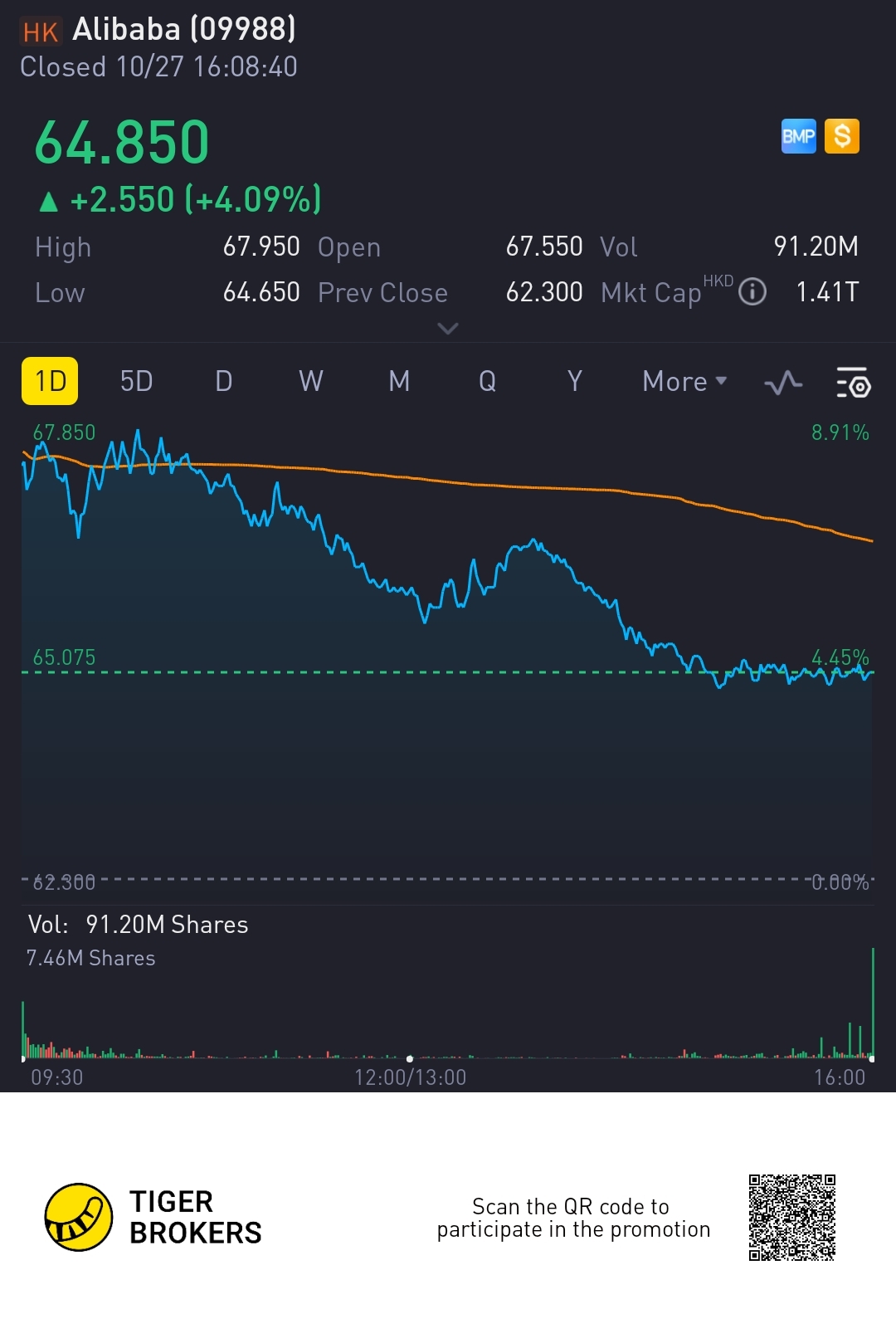Viewport: 896px width, 1343px height.
Task: Open chart display settings icon
Action: pos(853,383)
